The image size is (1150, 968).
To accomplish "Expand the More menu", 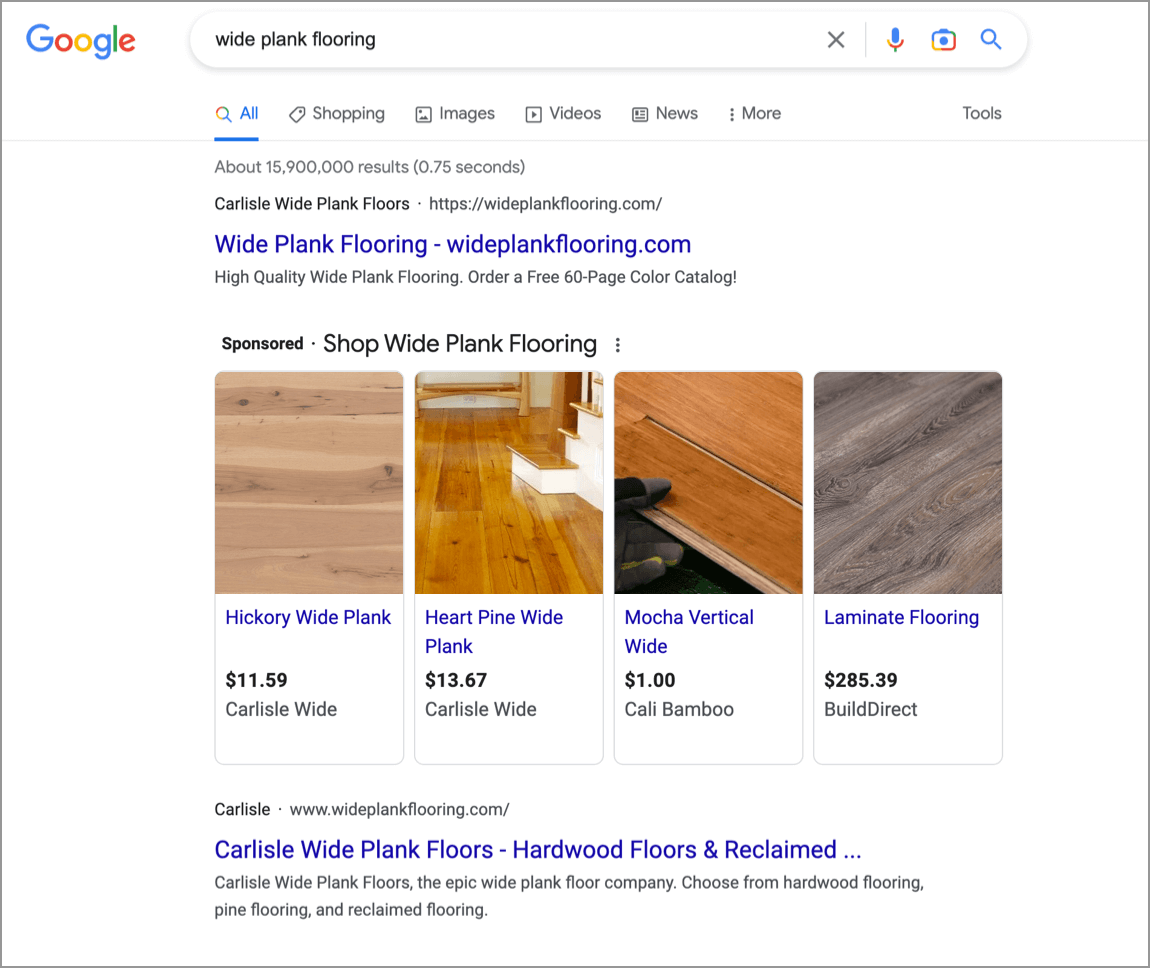I will [754, 114].
